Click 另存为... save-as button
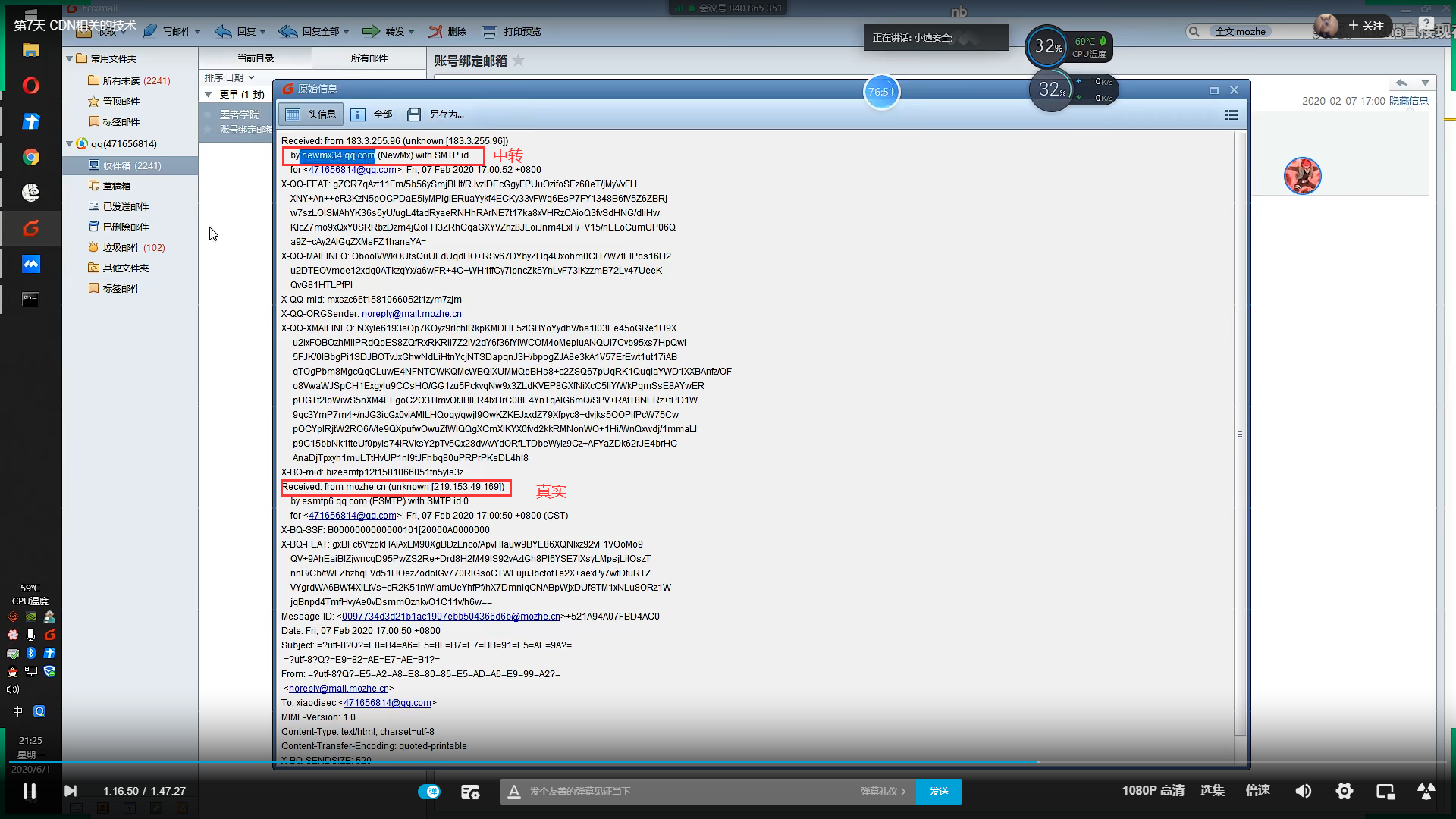 tap(435, 115)
